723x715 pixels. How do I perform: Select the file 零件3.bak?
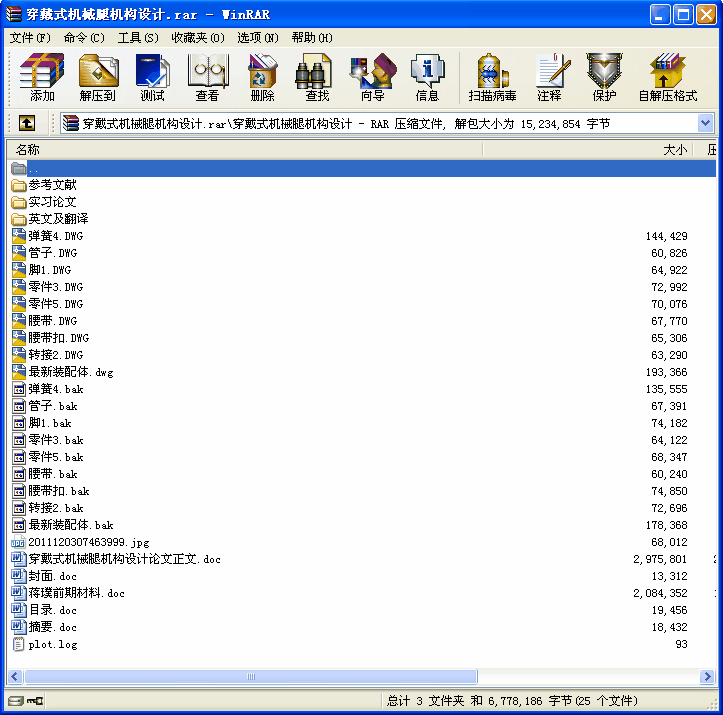pyautogui.click(x=47, y=440)
